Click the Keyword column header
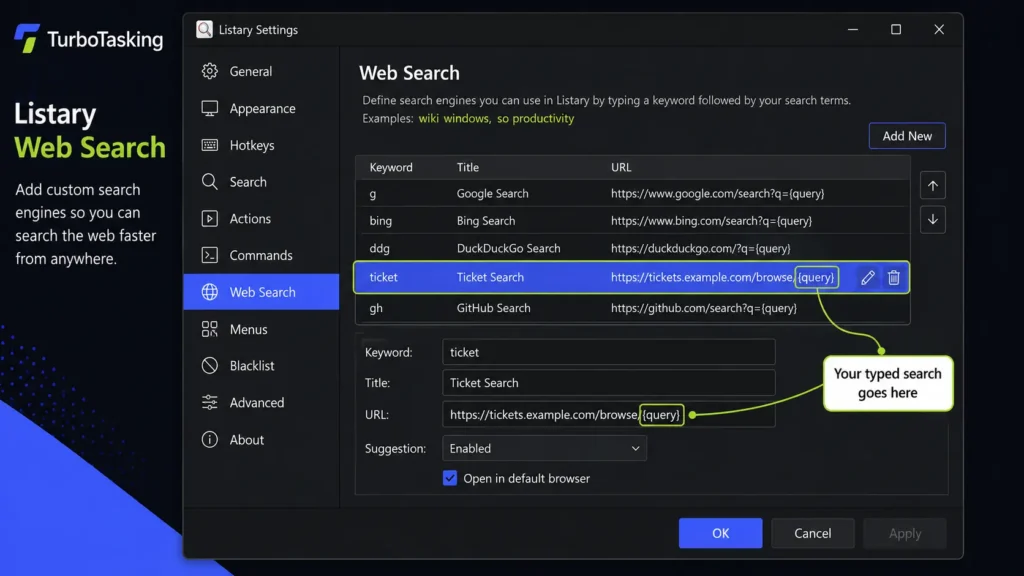This screenshot has width=1024, height=576. point(391,167)
